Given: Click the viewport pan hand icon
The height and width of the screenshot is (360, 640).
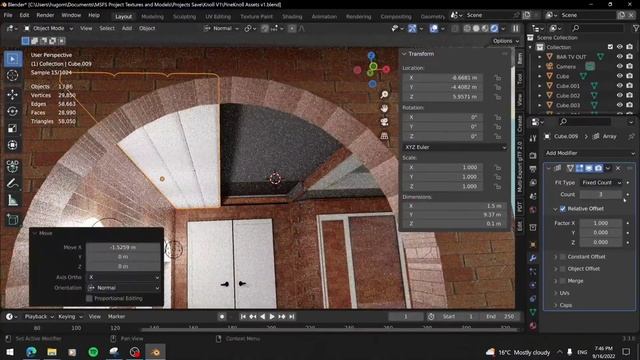Looking at the screenshot, I should (384, 108).
